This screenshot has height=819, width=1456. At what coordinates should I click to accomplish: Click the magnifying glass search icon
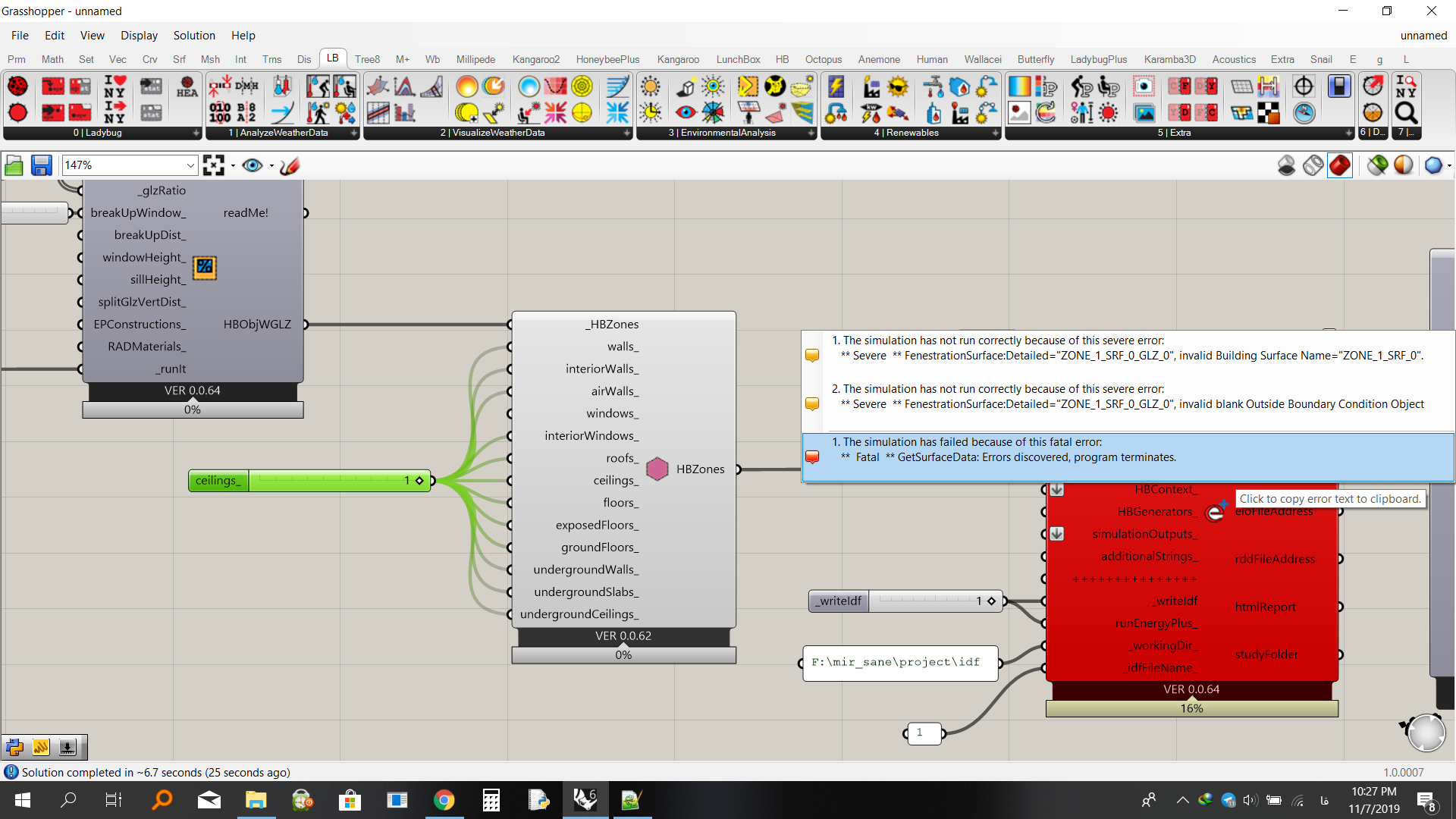1406,113
